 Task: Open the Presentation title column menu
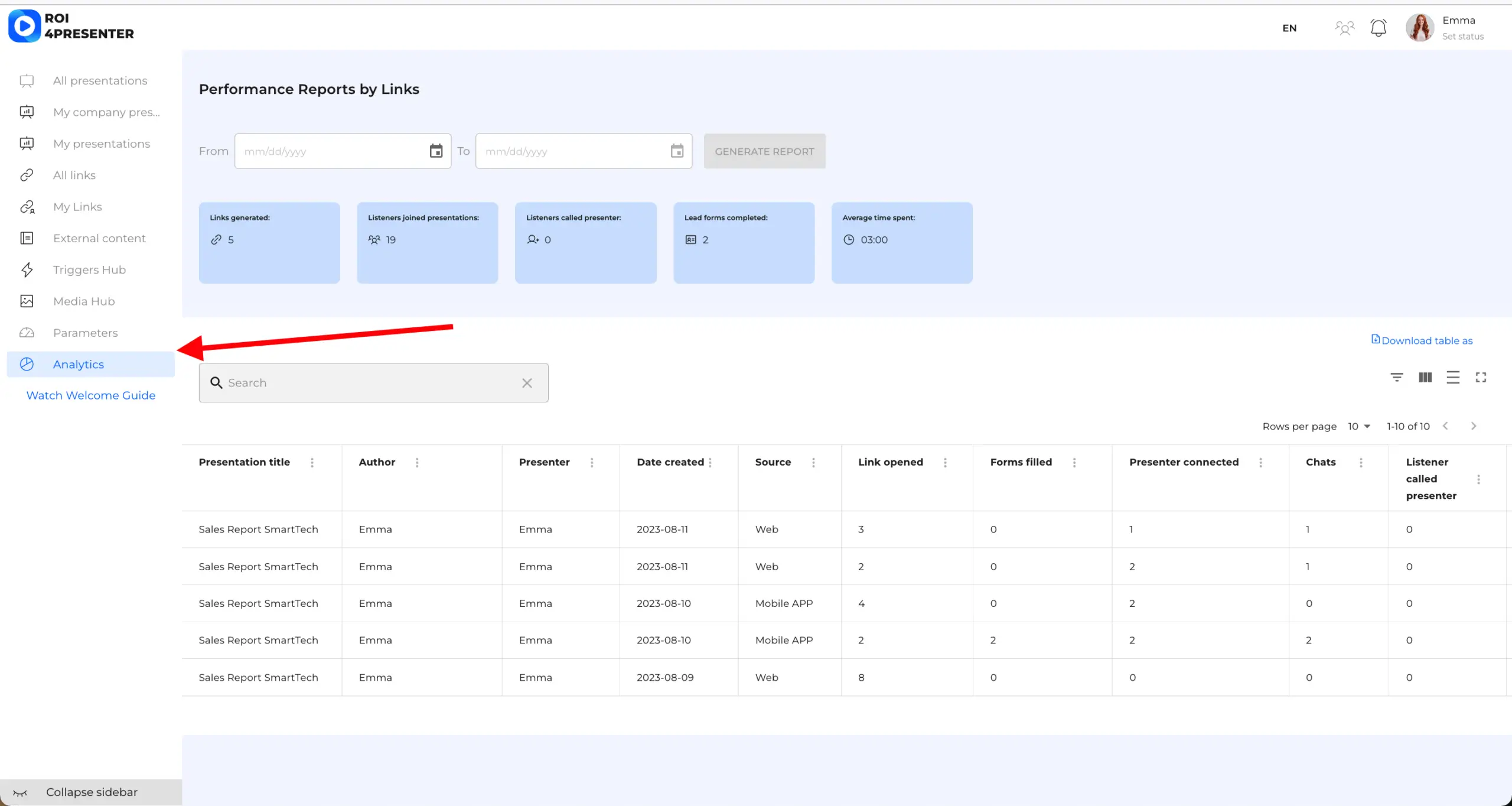point(312,463)
